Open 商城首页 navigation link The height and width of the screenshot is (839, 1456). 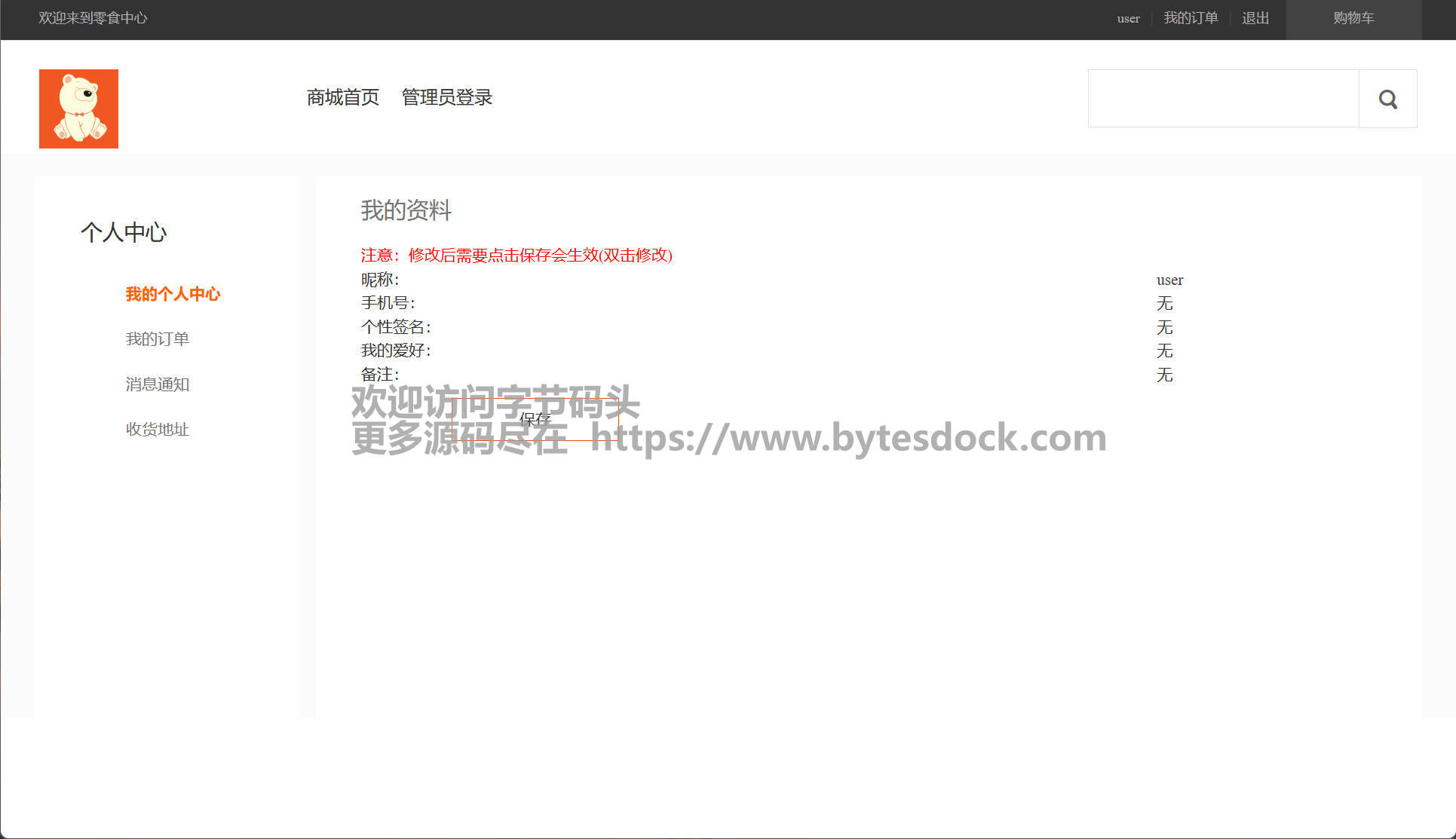[x=343, y=97]
